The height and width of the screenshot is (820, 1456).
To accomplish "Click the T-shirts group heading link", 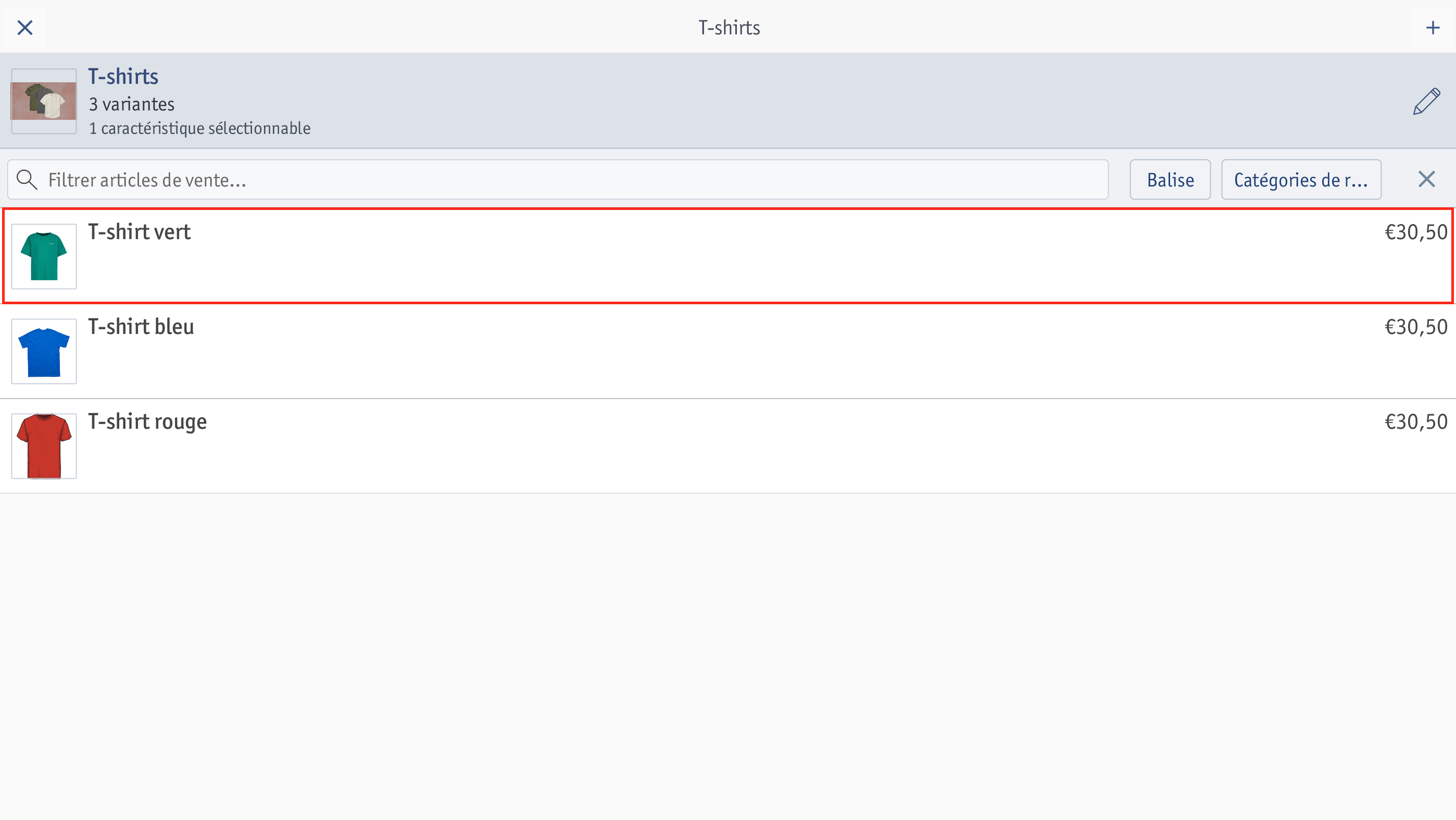I will tap(123, 77).
